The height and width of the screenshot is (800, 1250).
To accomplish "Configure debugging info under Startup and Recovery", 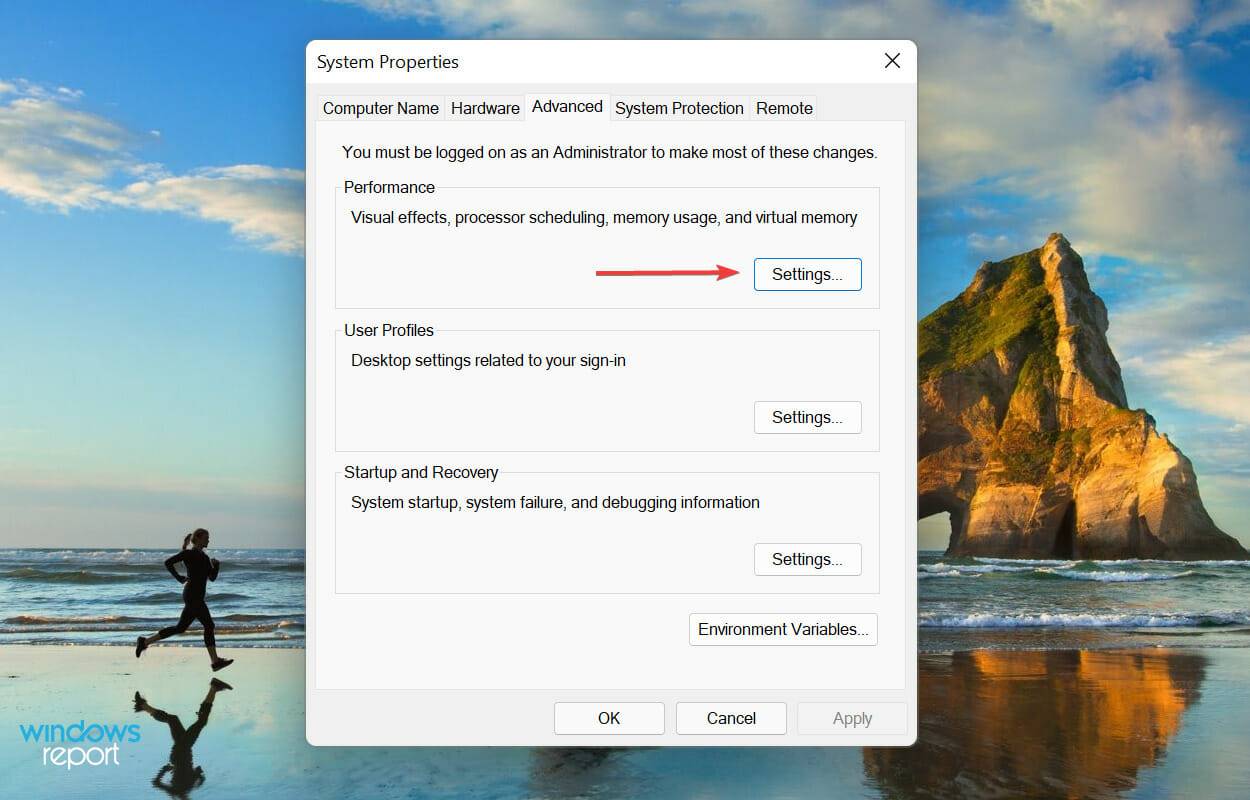I will coord(807,559).
